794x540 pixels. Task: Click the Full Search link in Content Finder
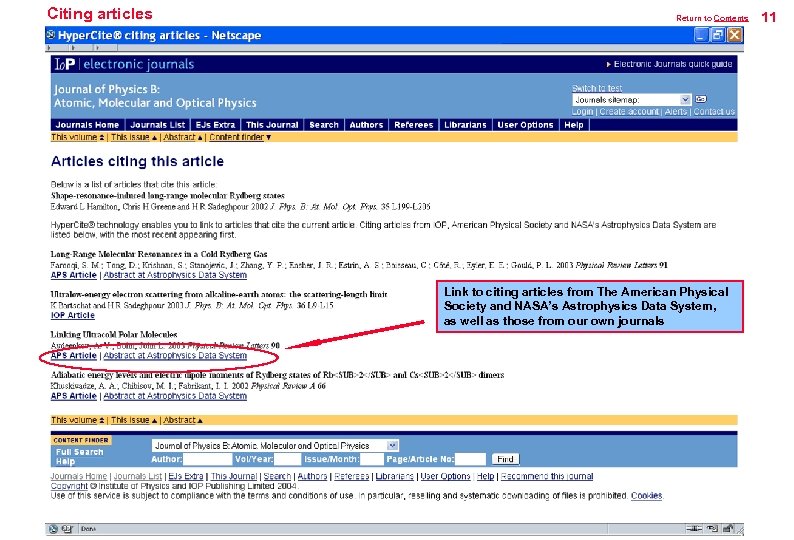80,452
